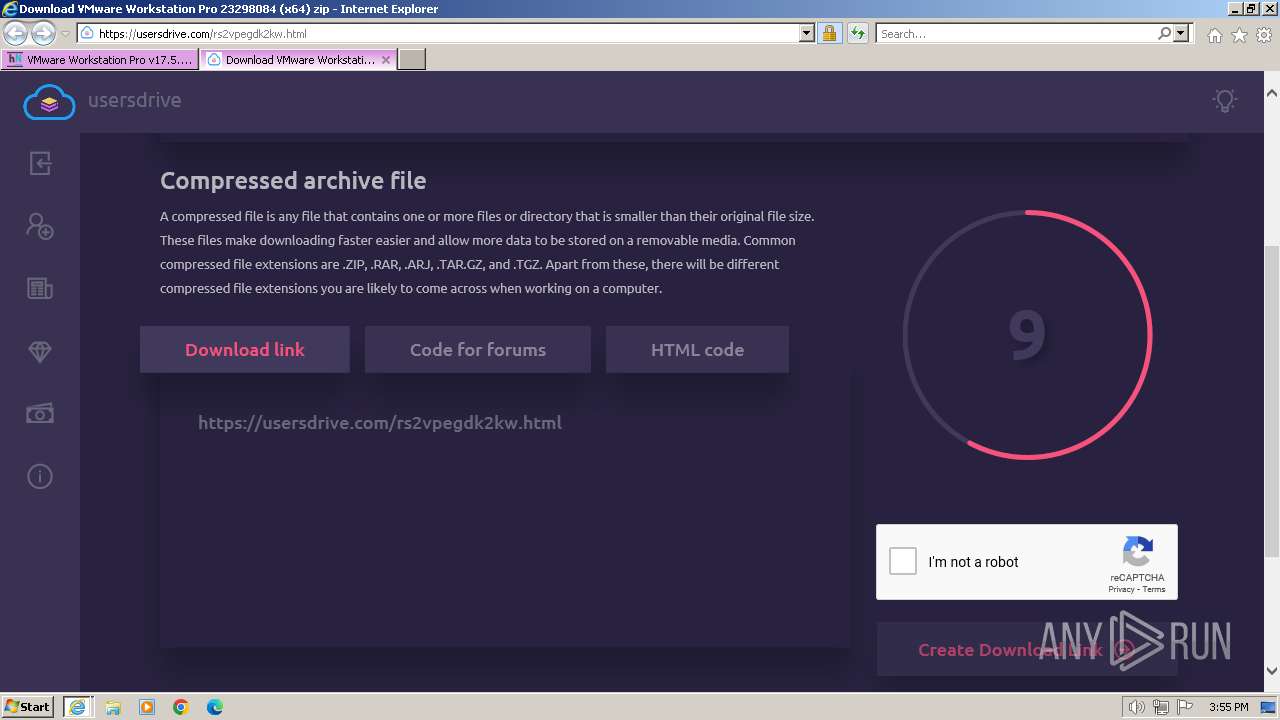Click the Refresh page icon

pos(857,33)
